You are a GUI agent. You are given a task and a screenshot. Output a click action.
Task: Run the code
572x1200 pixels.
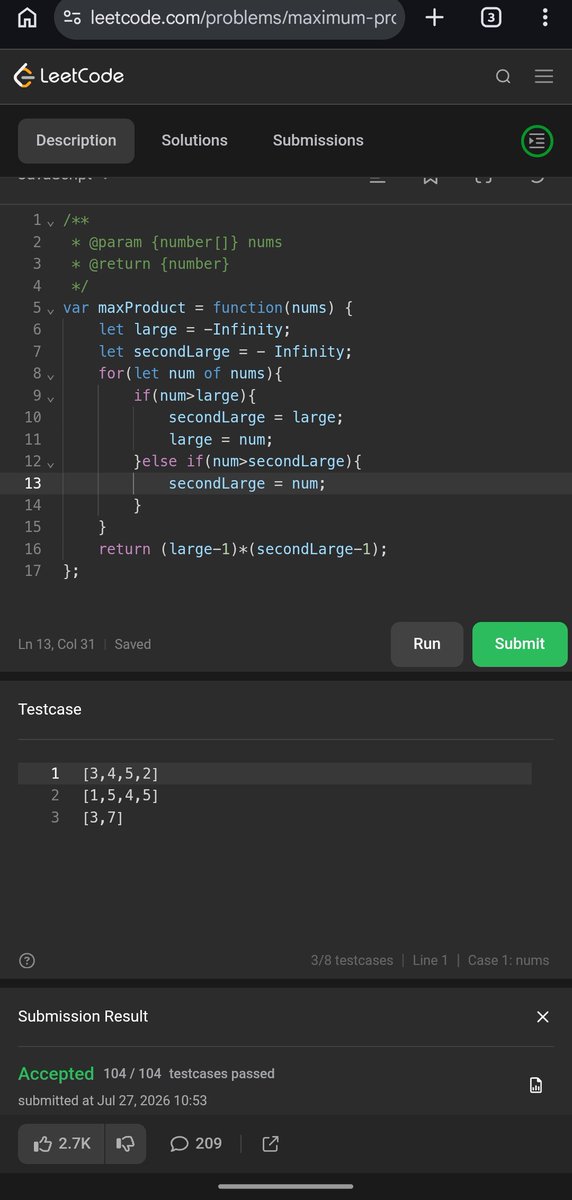click(427, 644)
